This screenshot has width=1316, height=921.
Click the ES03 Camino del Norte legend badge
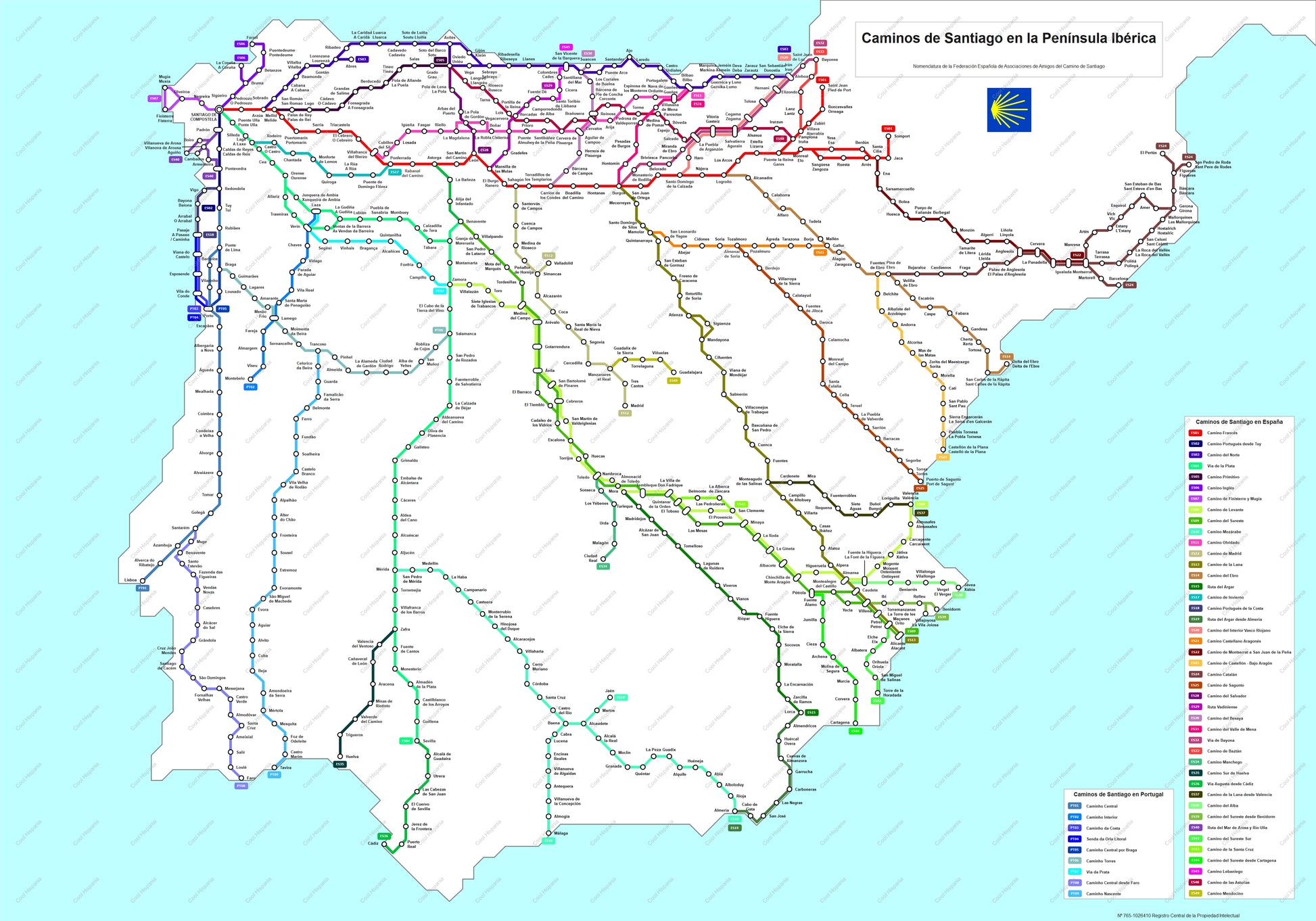pyautogui.click(x=1196, y=455)
